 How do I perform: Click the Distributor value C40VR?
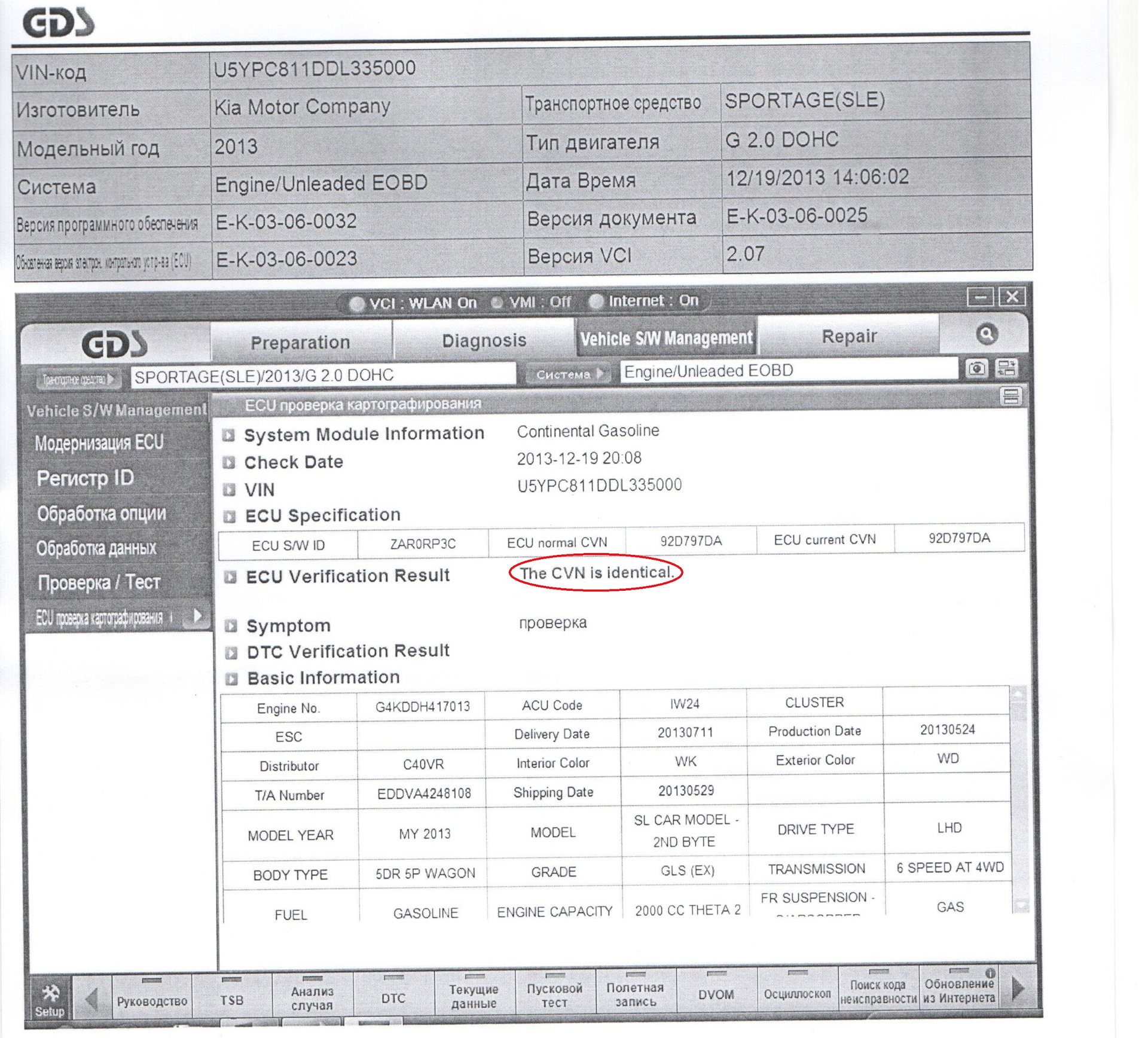[x=423, y=765]
